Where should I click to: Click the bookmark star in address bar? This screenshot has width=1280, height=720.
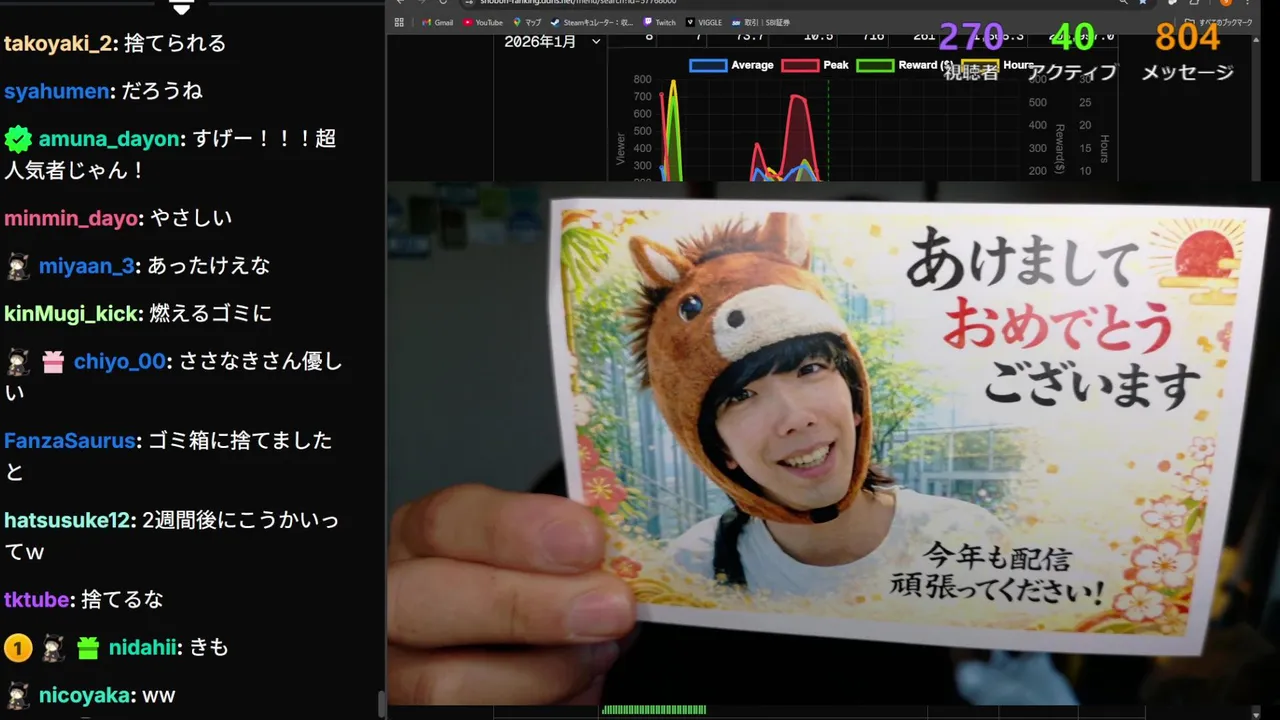tap(1142, 3)
